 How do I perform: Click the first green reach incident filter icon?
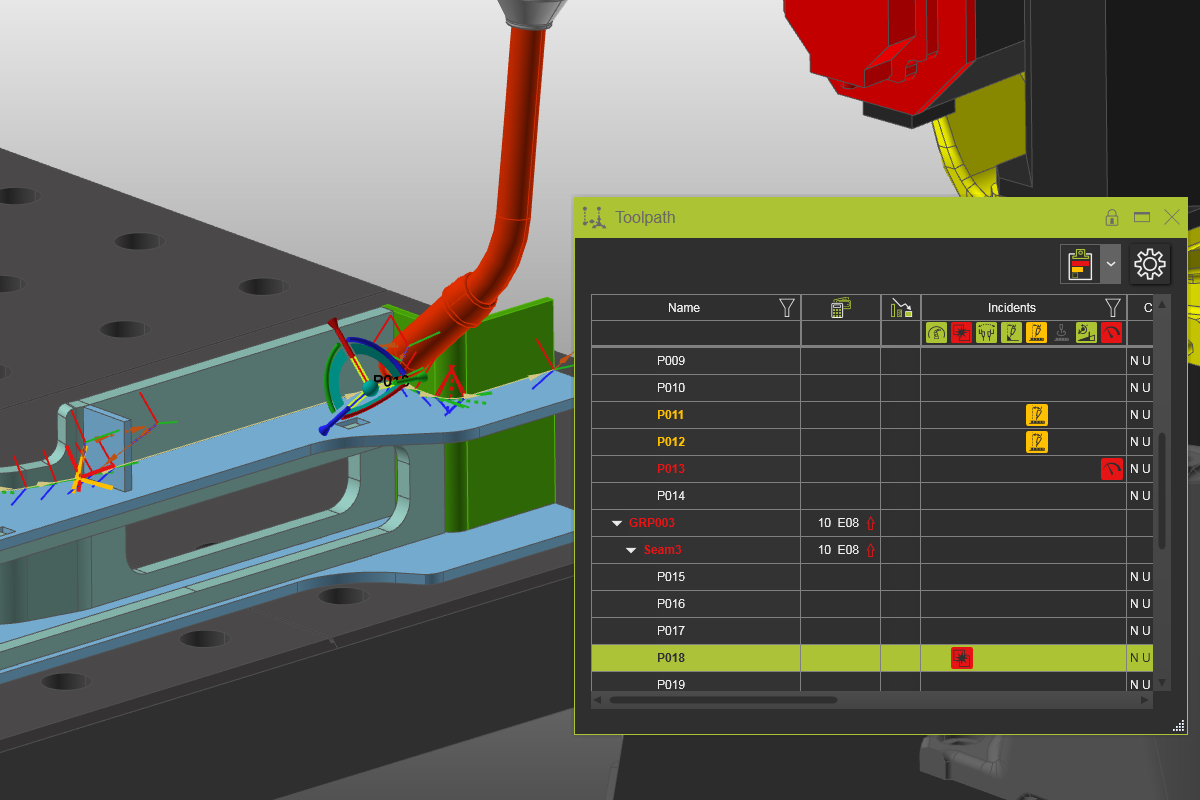point(936,333)
